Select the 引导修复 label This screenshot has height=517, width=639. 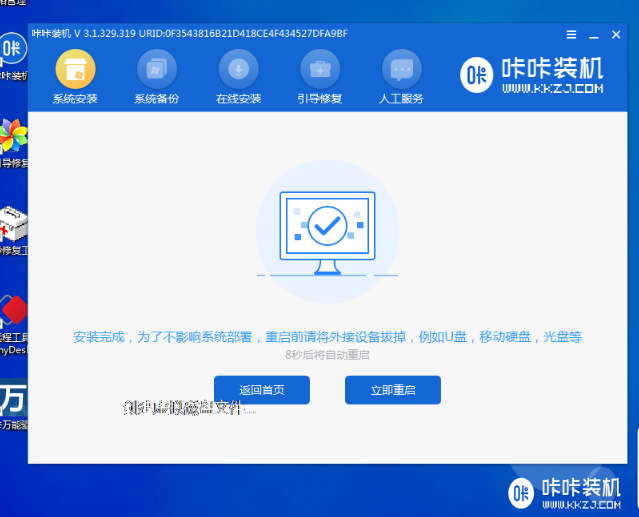pos(320,99)
